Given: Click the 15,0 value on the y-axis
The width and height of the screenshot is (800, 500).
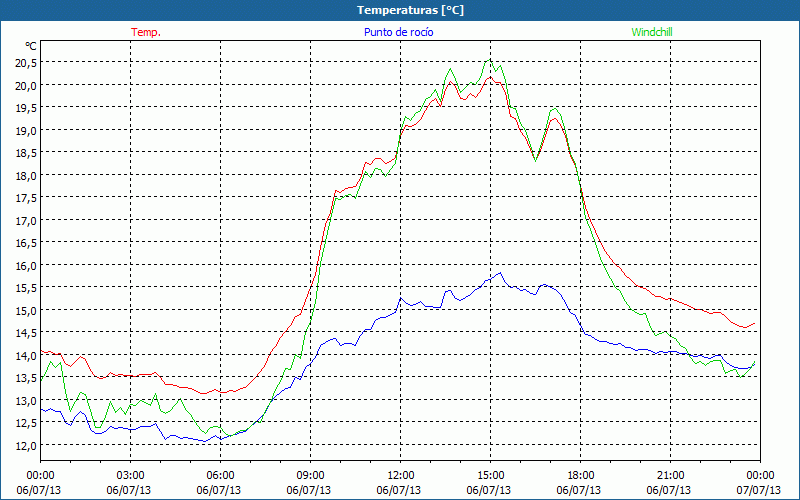Looking at the screenshot, I should point(28,310).
